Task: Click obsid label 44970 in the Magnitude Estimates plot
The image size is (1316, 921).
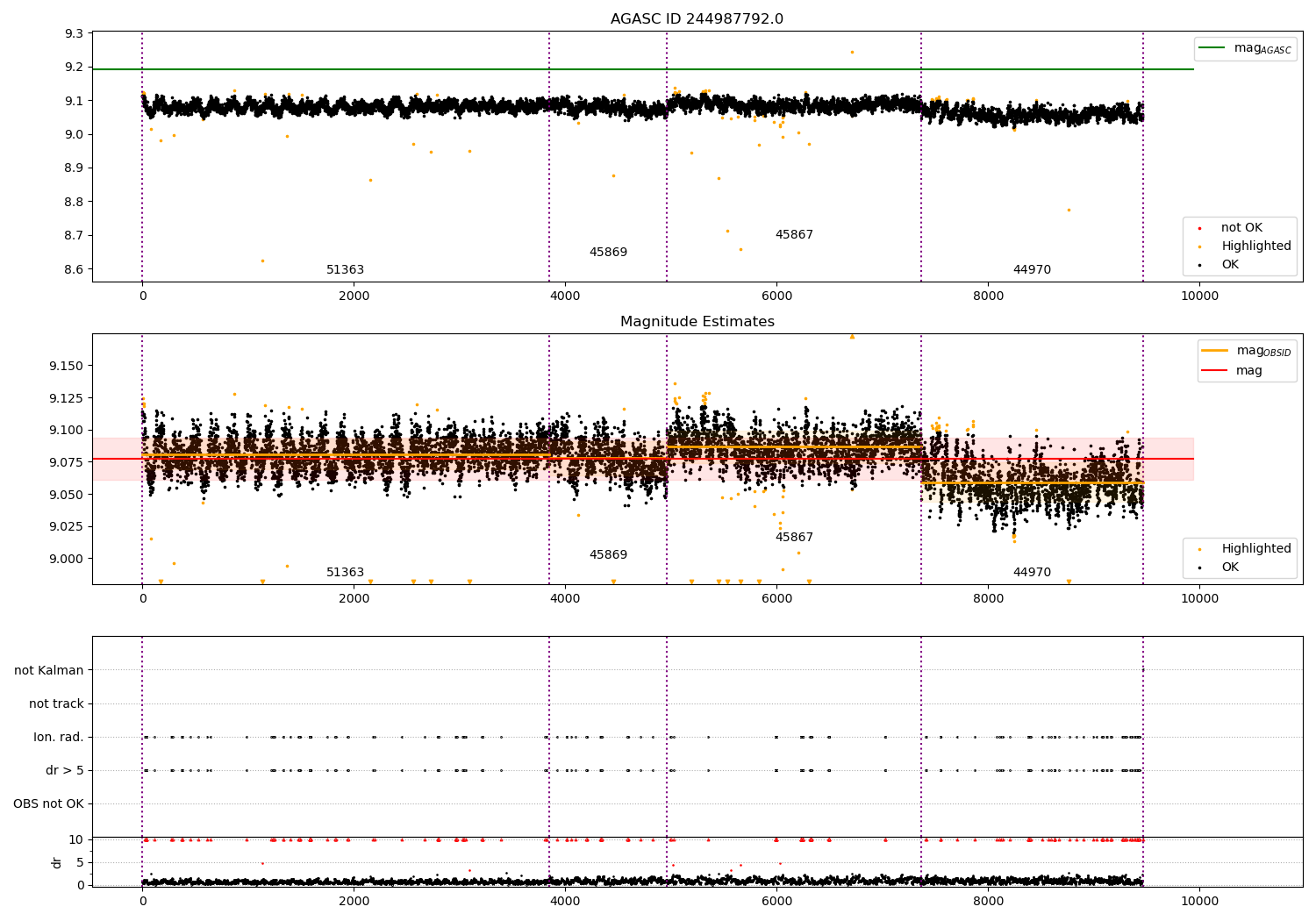Action: click(1032, 573)
